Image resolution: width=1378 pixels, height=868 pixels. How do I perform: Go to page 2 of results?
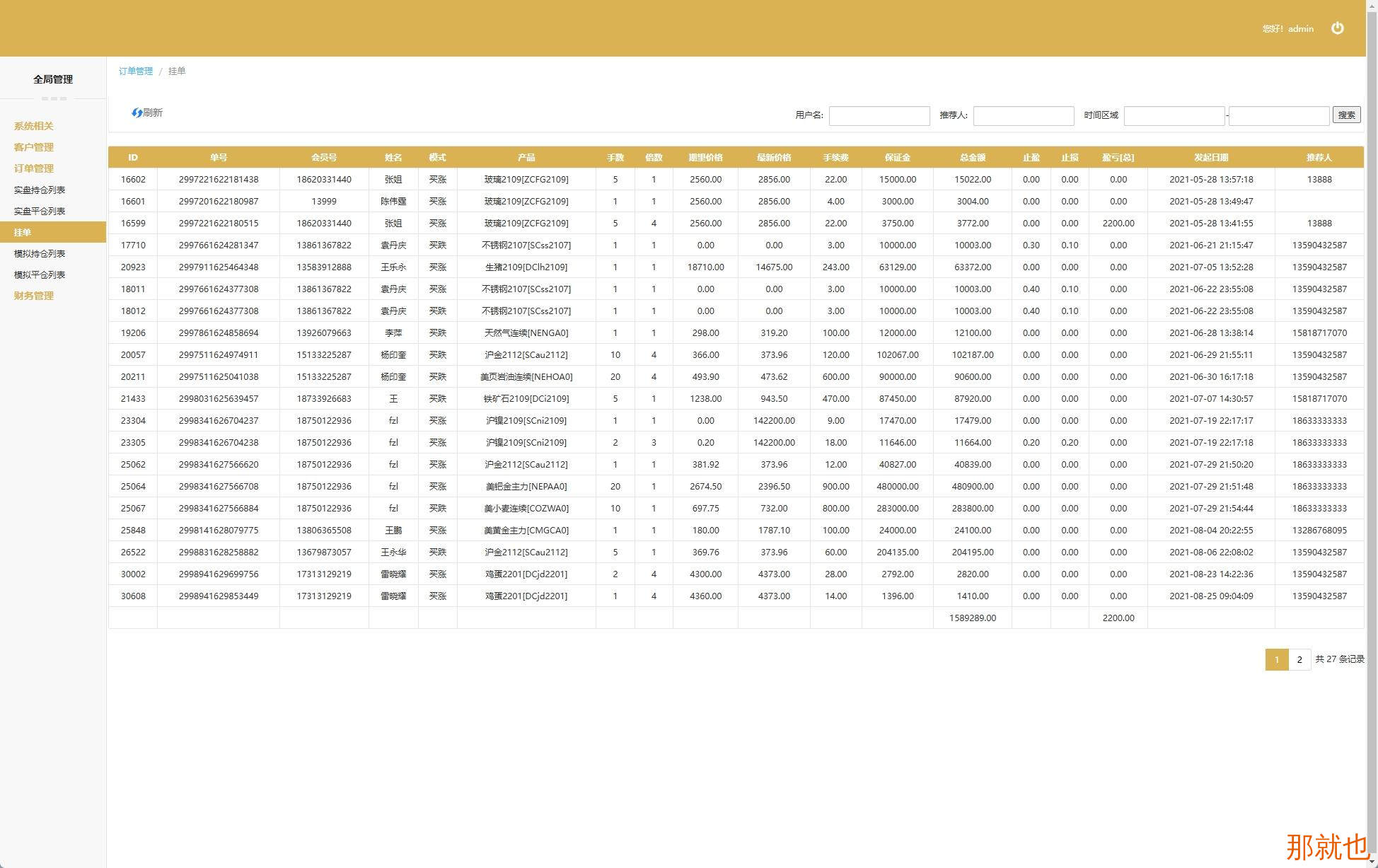[x=1299, y=659]
